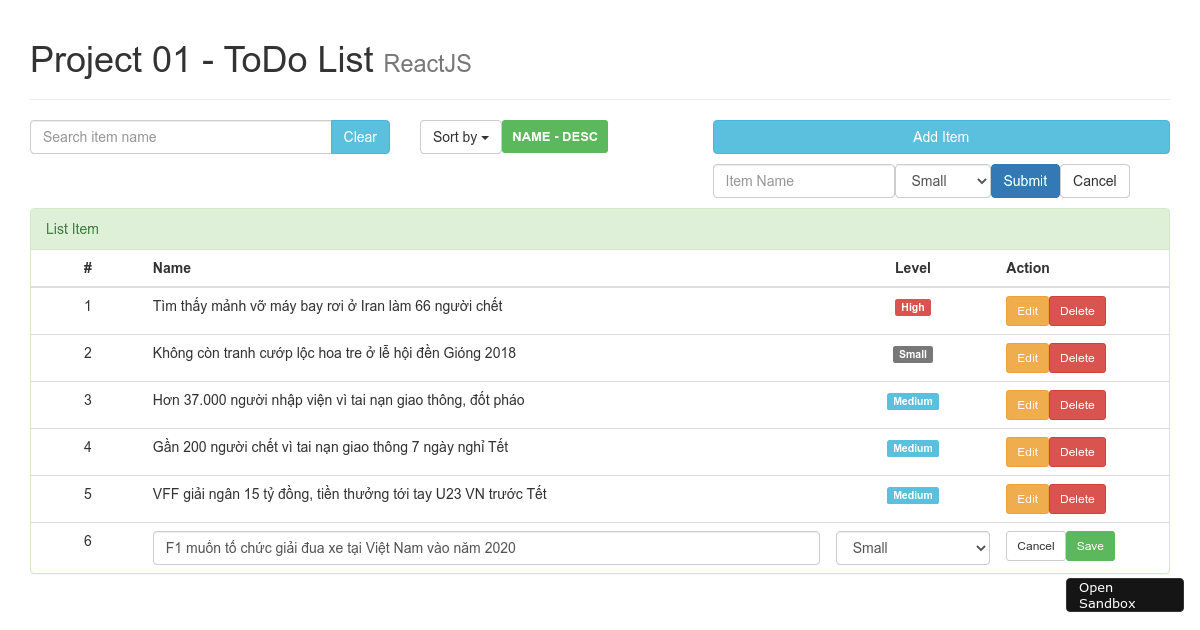Open the level dropdown for the F1 item
Viewport: 1200px width, 630px height.
(x=912, y=548)
